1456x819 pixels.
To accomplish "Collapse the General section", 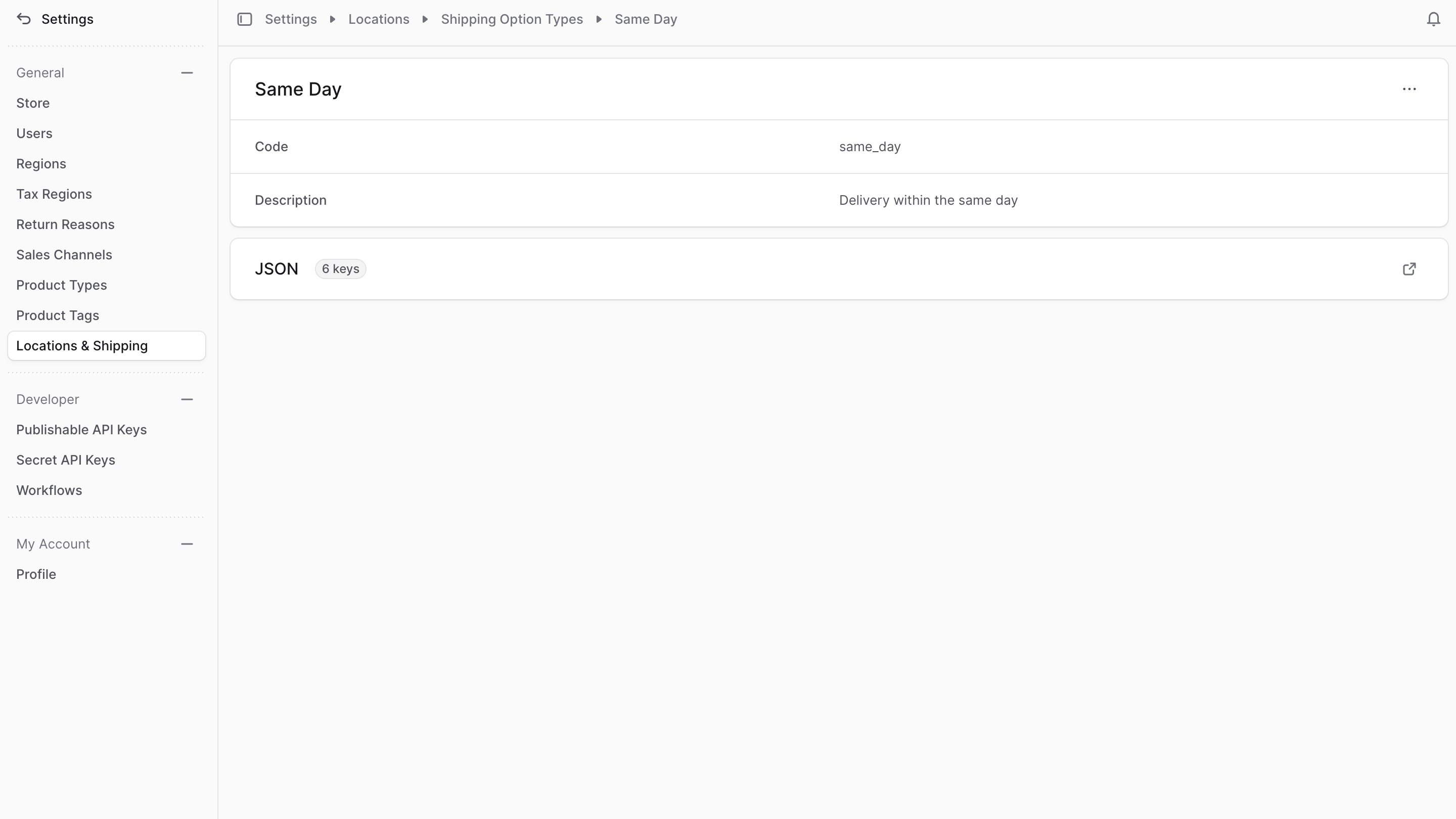I will 187,72.
